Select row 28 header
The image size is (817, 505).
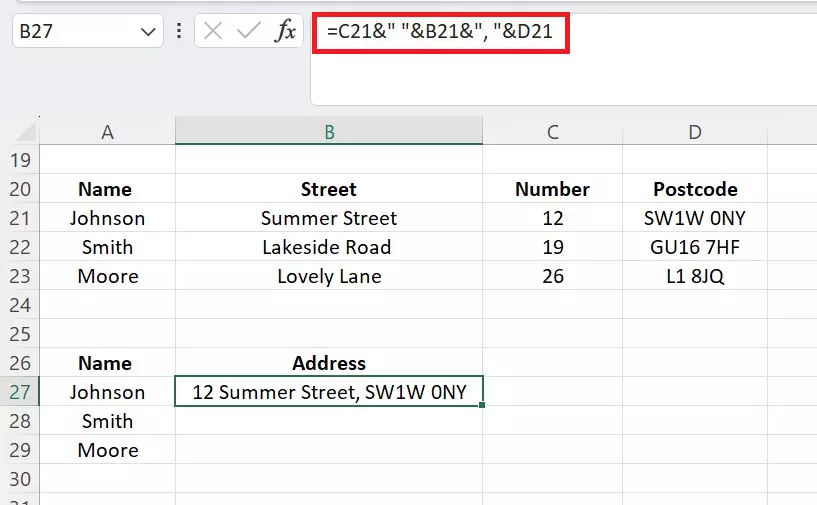click(20, 421)
